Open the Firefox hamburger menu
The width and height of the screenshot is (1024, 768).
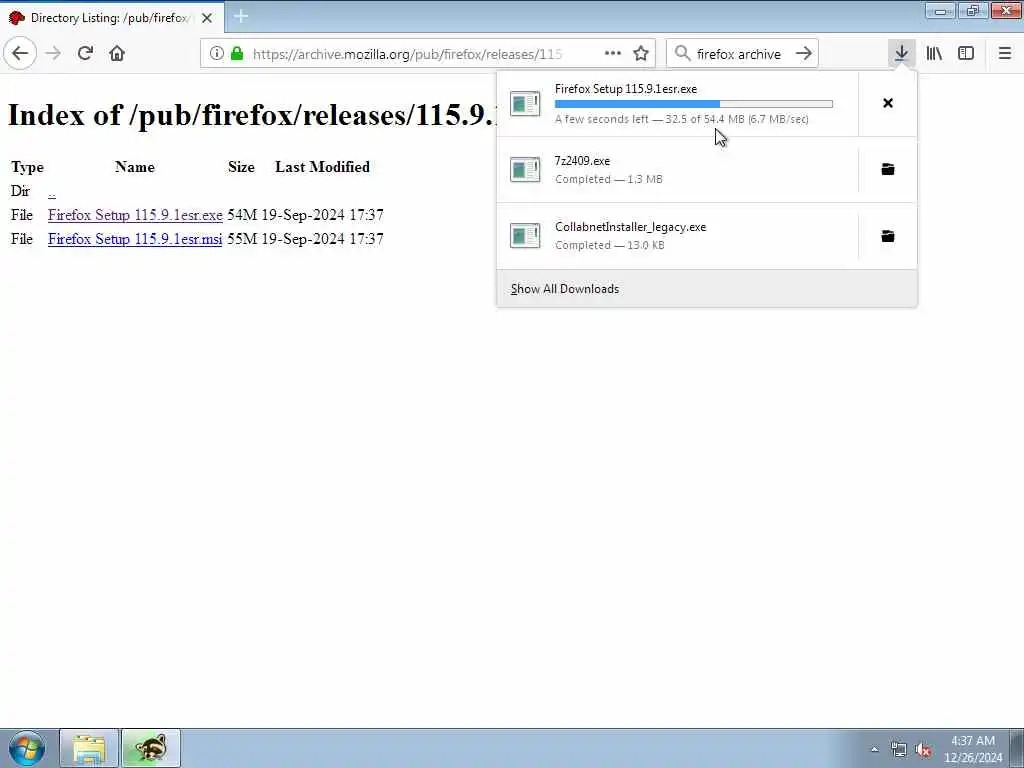point(1005,54)
